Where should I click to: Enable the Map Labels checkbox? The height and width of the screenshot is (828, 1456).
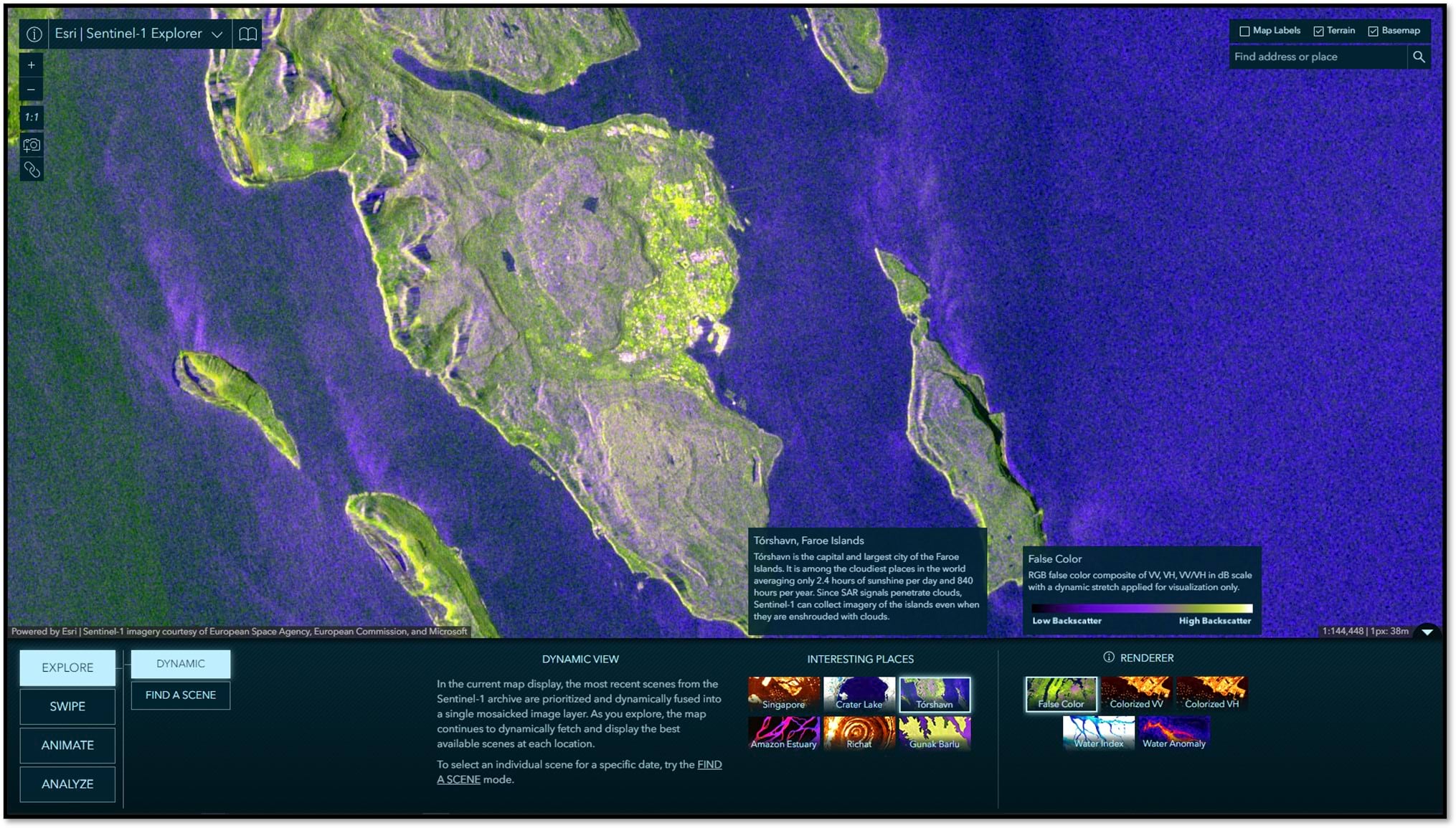[1244, 31]
